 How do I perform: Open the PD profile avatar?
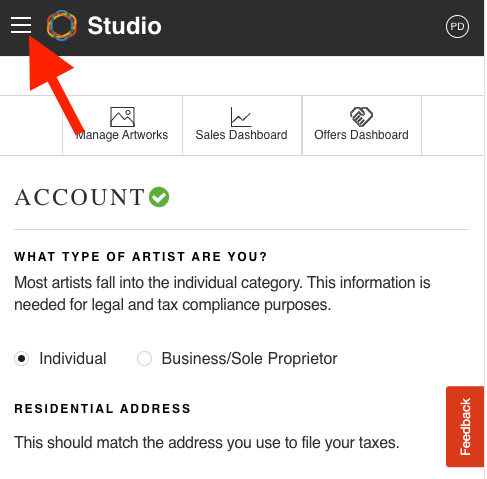click(457, 26)
